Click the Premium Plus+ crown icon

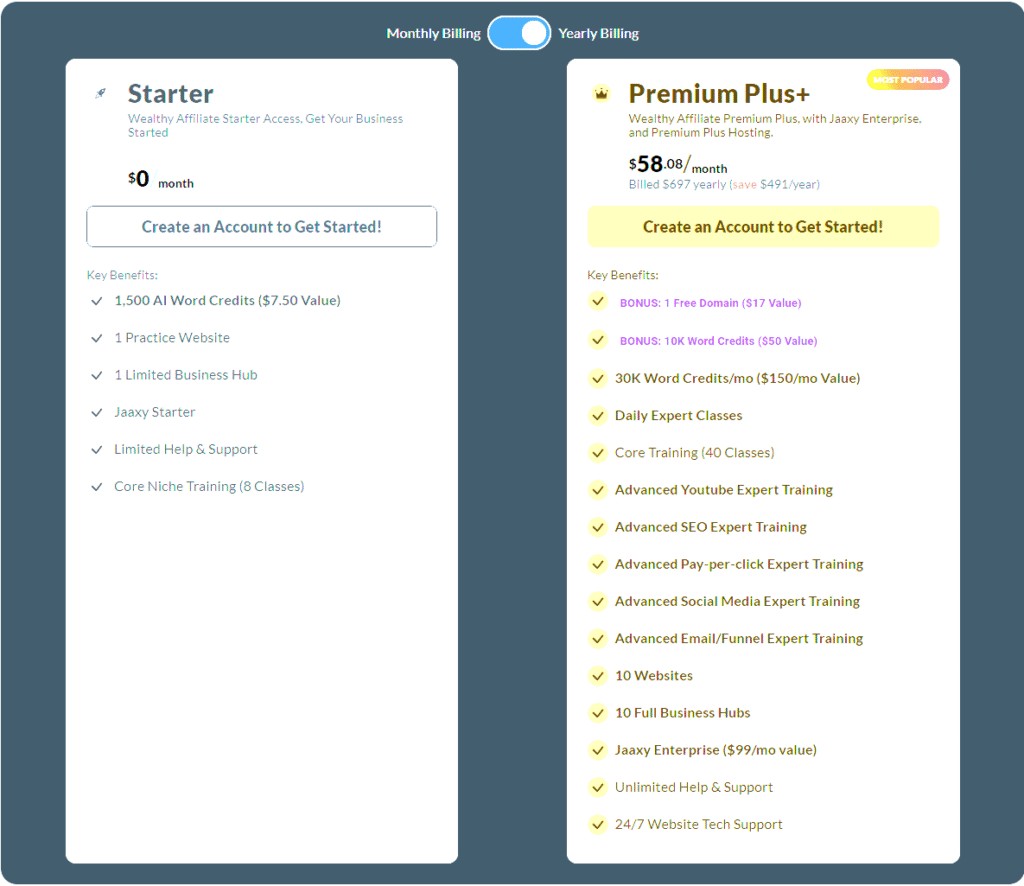601,94
